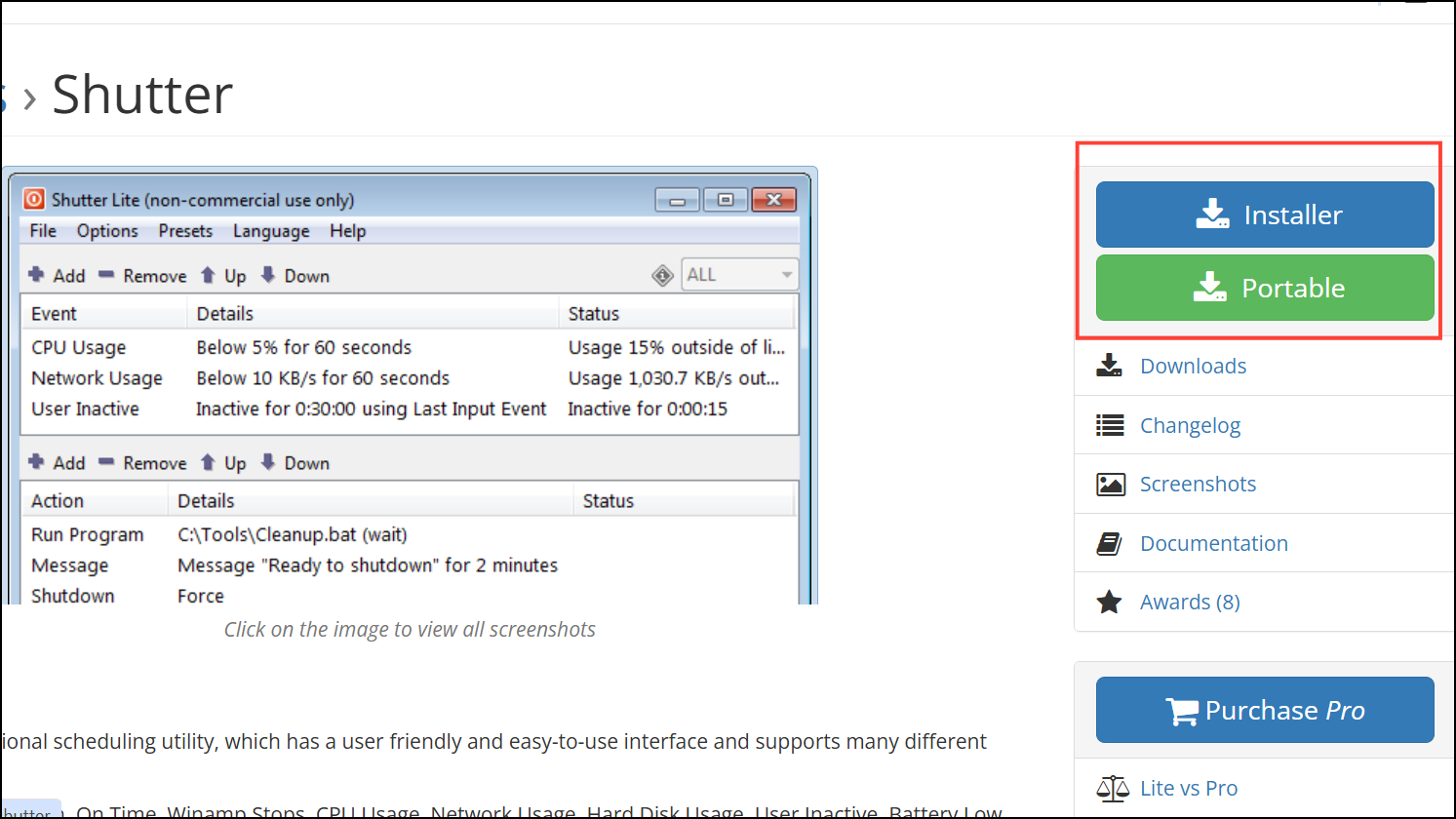
Task: View the Screenshots page
Action: pyautogui.click(x=1198, y=484)
